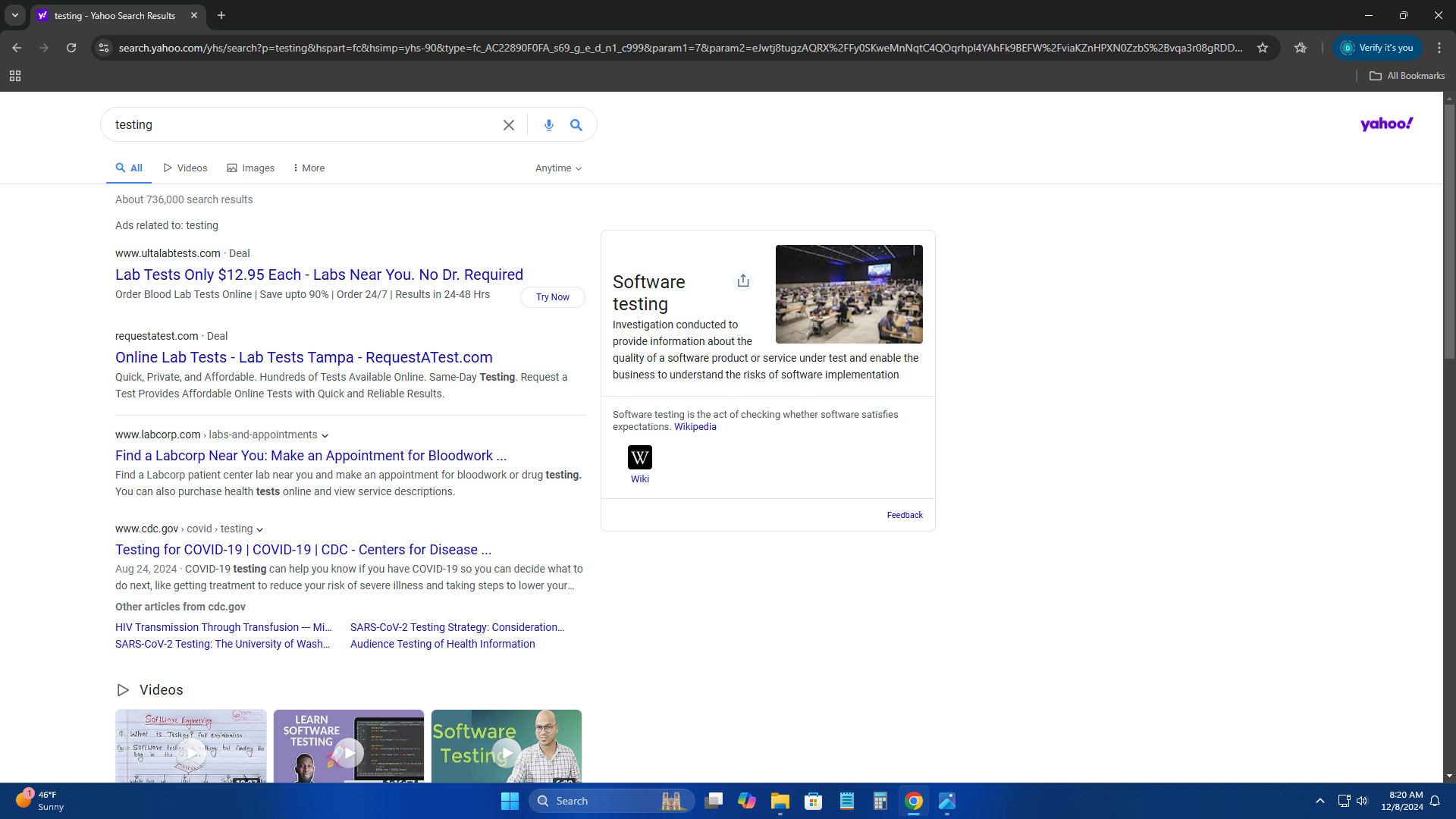Open Task View on the taskbar

point(714,801)
